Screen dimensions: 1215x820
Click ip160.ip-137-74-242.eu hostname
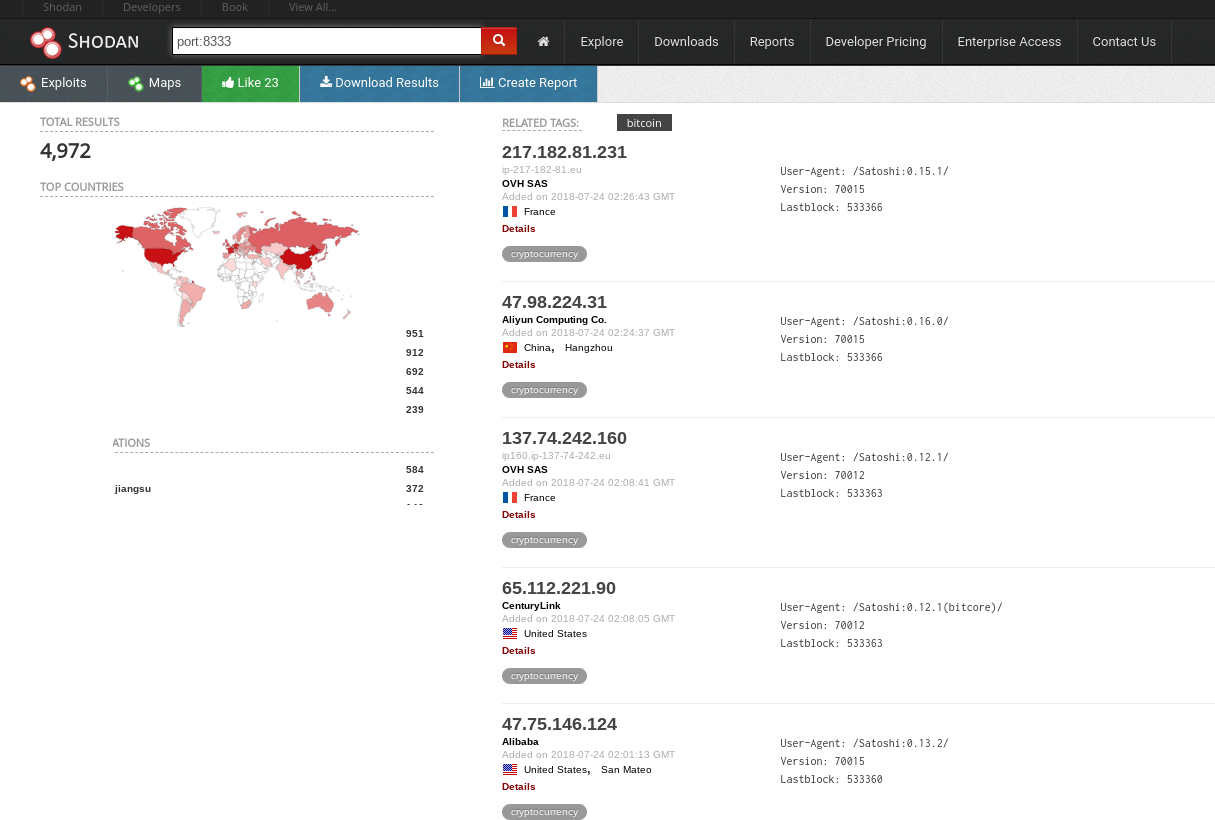point(556,456)
